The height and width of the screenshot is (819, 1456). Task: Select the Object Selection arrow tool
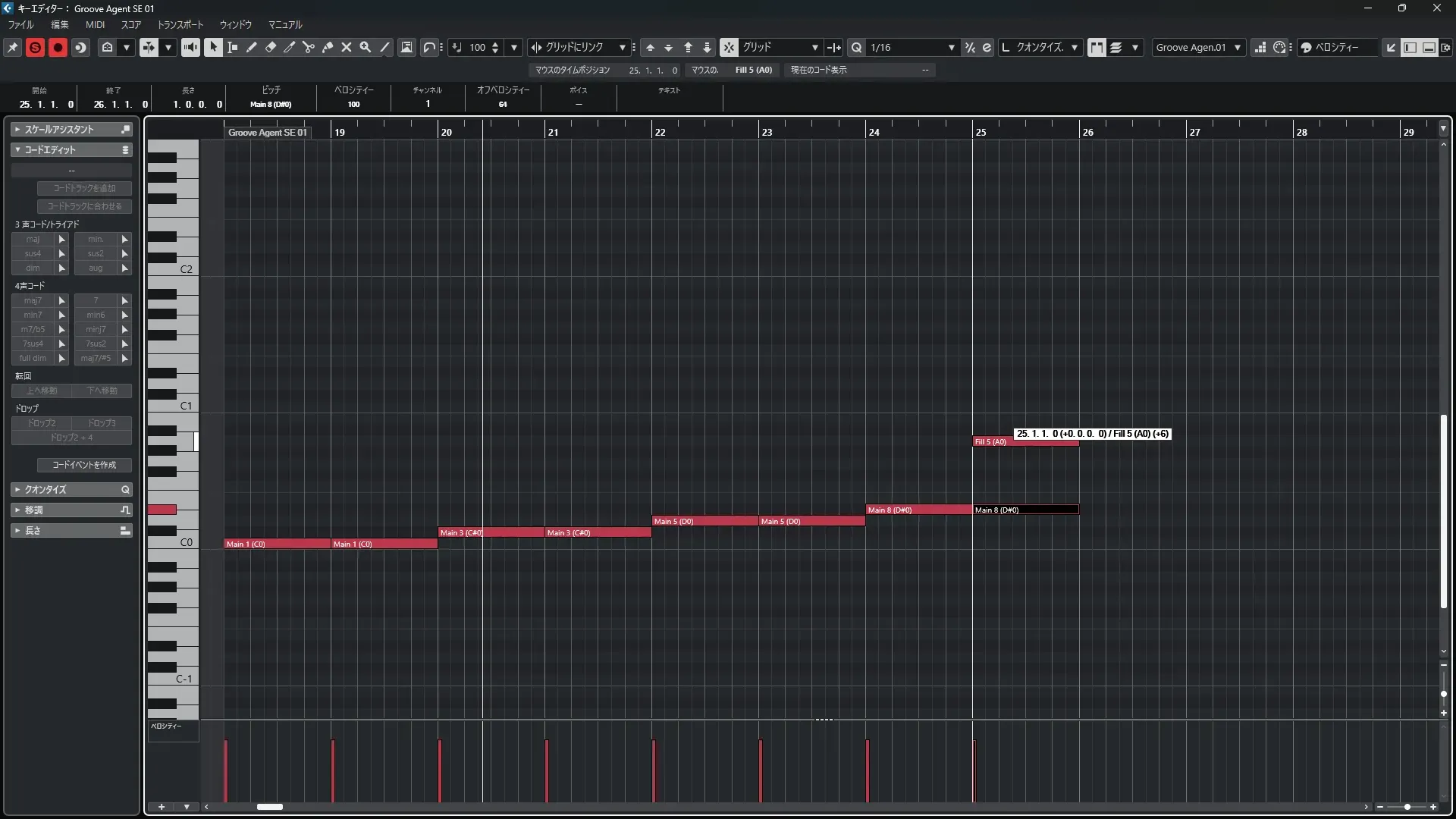(x=213, y=47)
